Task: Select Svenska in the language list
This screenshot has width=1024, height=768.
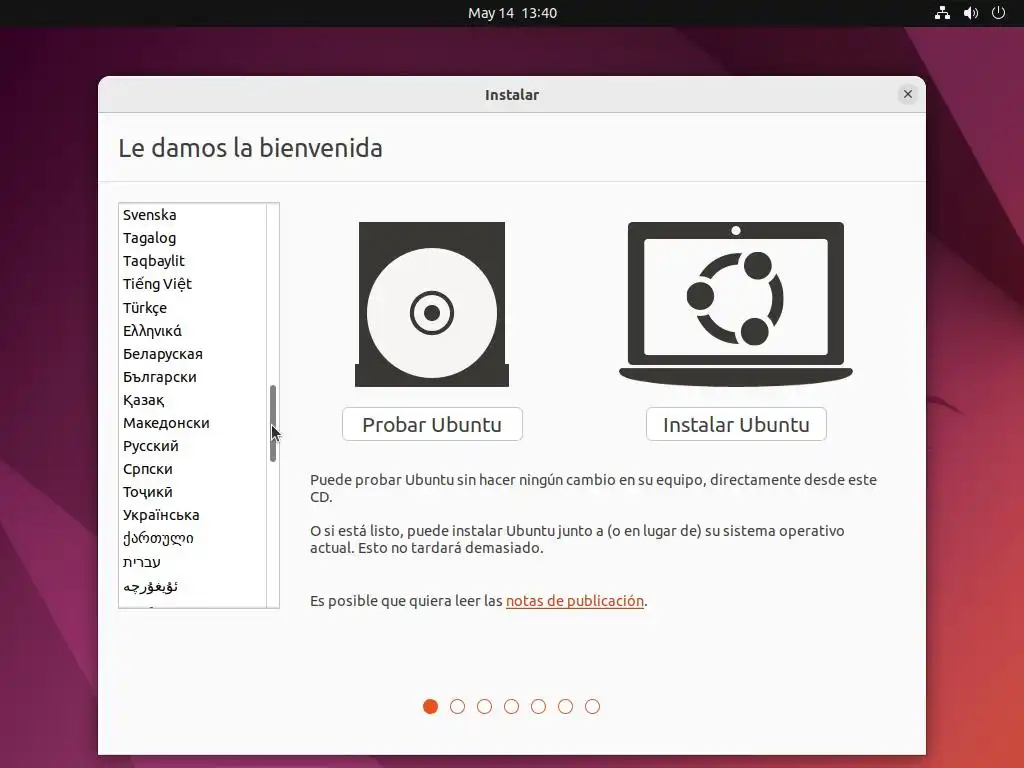Action: 193,215
